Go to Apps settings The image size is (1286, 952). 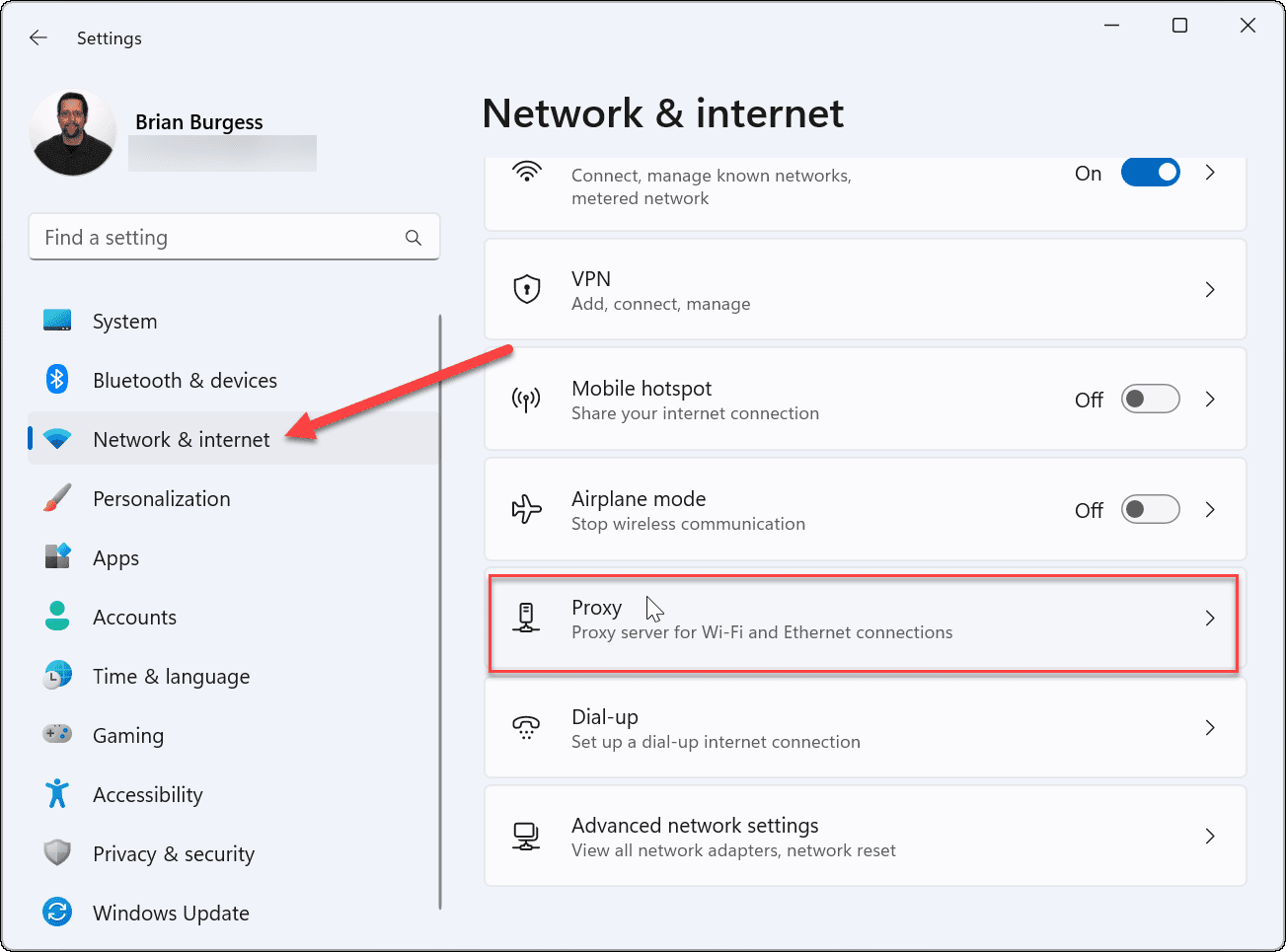233,557
